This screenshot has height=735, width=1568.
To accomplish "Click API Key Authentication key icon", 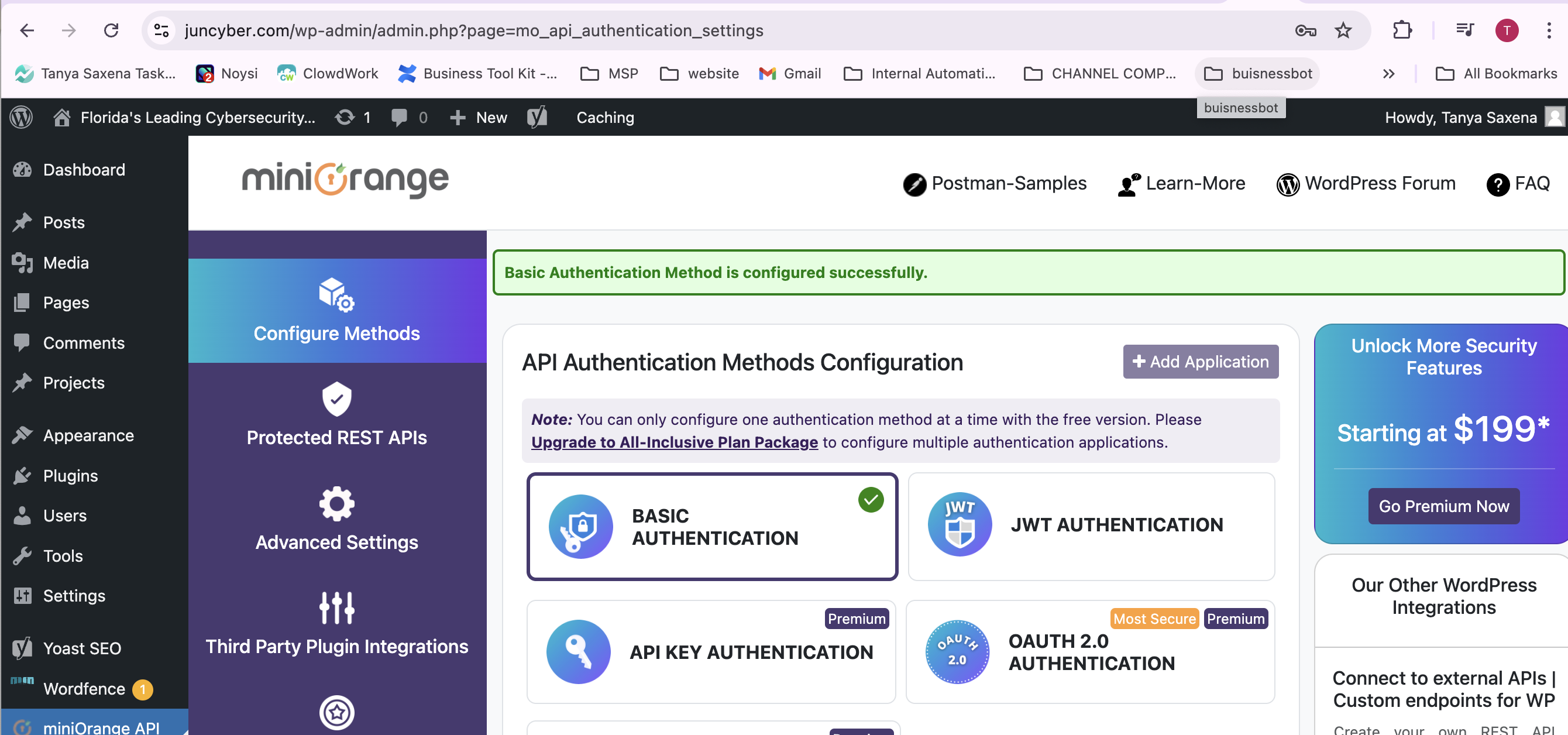I will (578, 651).
